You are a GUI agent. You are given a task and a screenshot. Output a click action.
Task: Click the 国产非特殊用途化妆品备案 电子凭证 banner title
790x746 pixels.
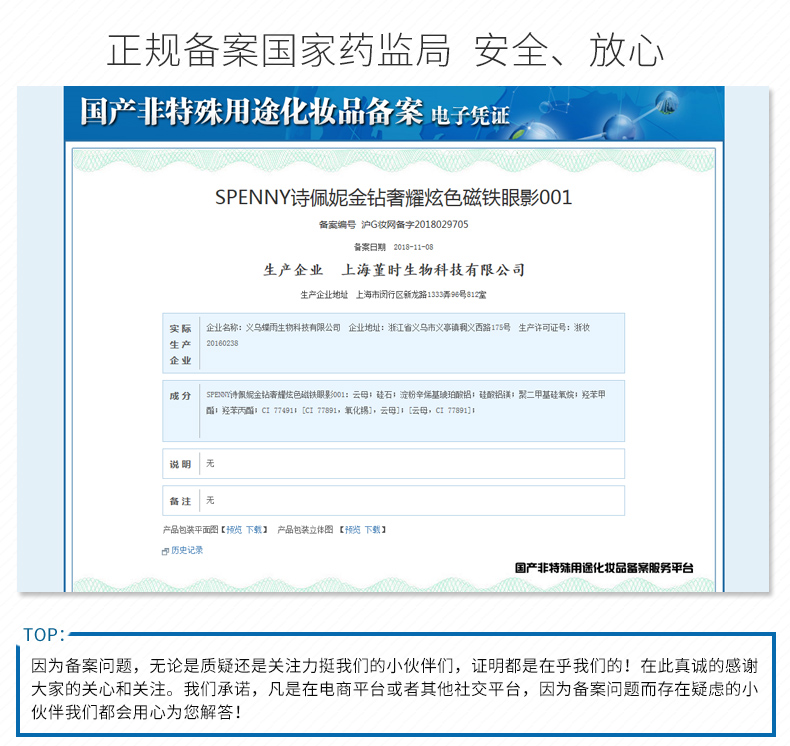coord(295,112)
